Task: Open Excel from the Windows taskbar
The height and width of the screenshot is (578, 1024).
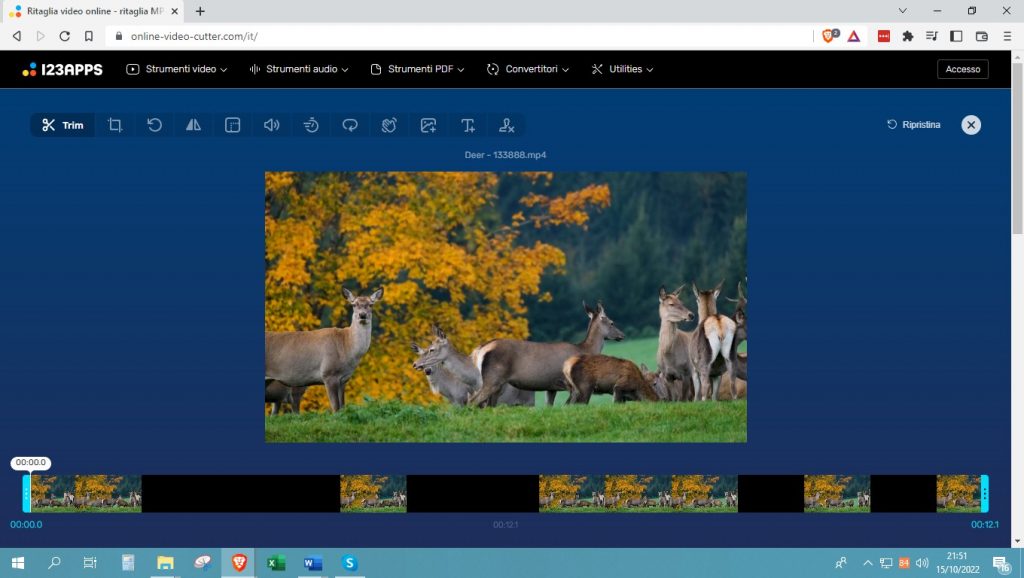Action: click(x=276, y=563)
